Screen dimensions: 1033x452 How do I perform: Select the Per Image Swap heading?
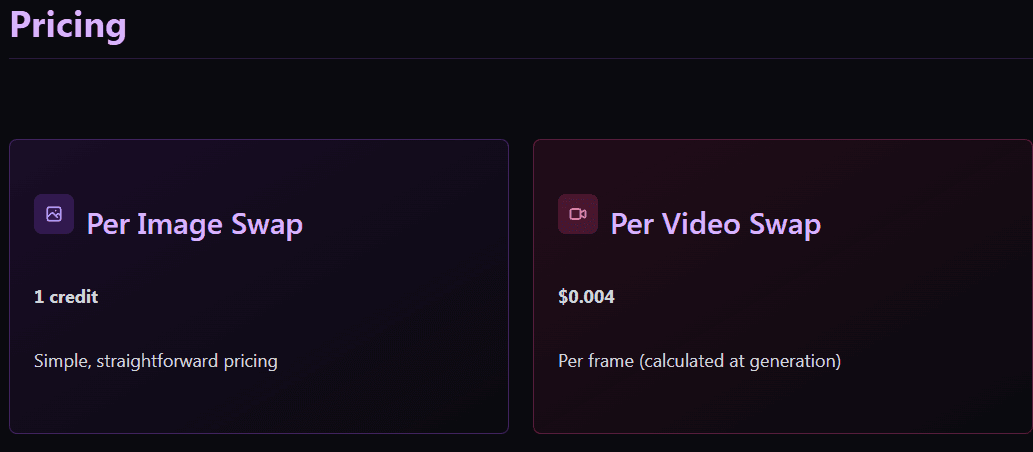[x=194, y=224]
